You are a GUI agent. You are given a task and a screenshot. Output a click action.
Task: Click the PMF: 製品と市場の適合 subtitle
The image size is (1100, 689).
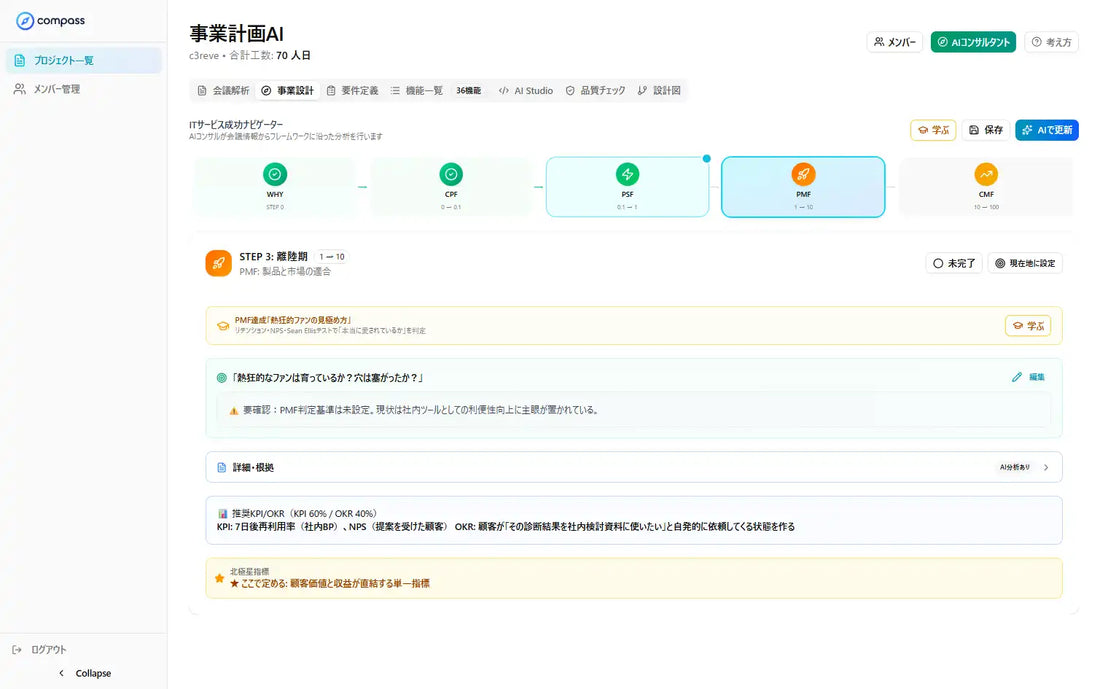[x=285, y=272]
